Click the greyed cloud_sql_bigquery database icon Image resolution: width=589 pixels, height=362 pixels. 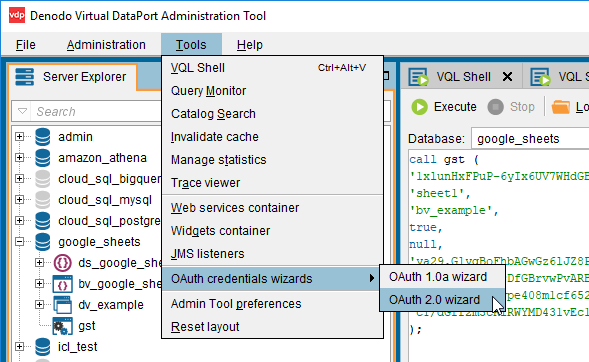42,179
